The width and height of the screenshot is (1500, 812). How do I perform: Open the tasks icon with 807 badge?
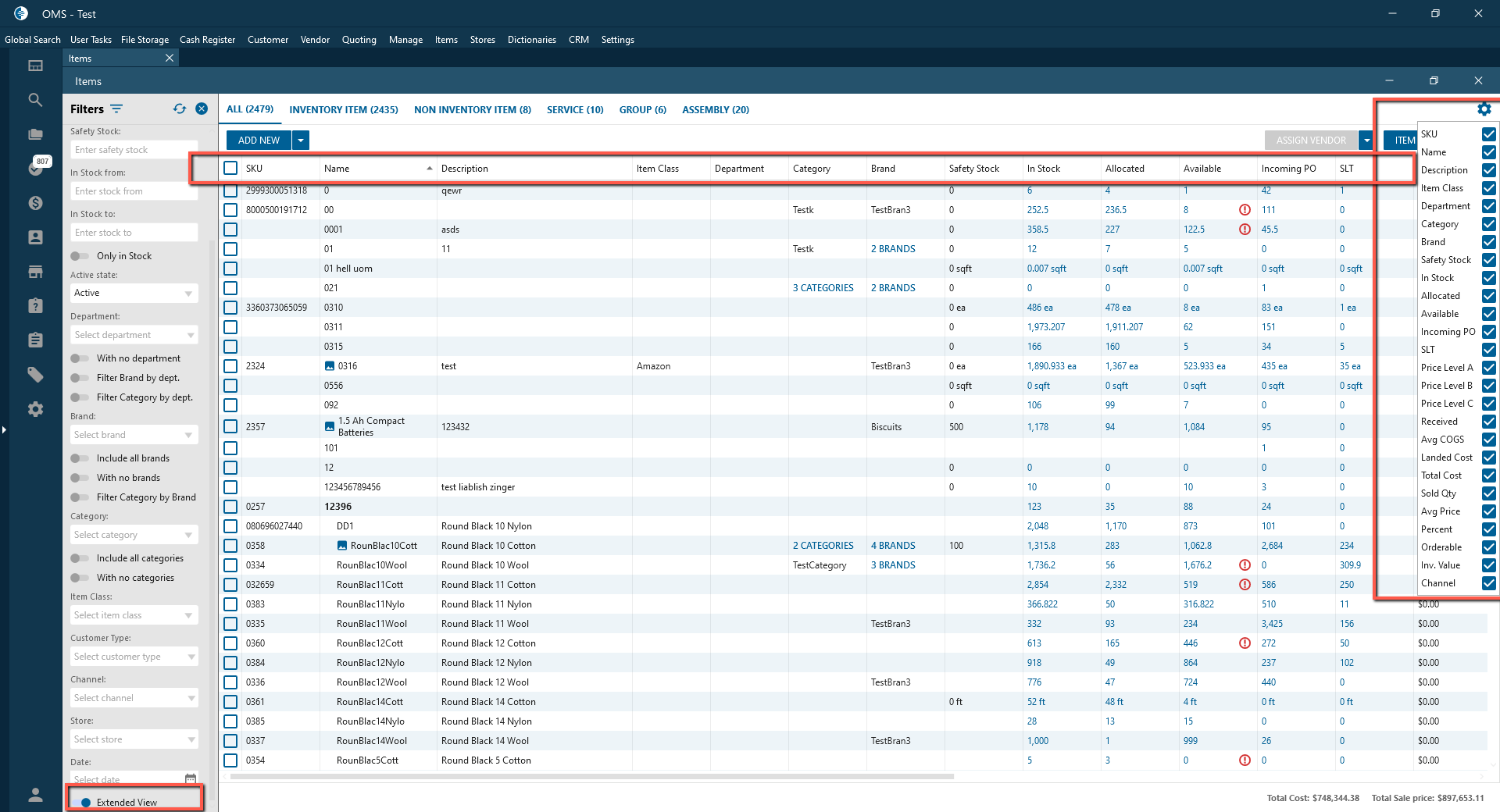[x=36, y=168]
